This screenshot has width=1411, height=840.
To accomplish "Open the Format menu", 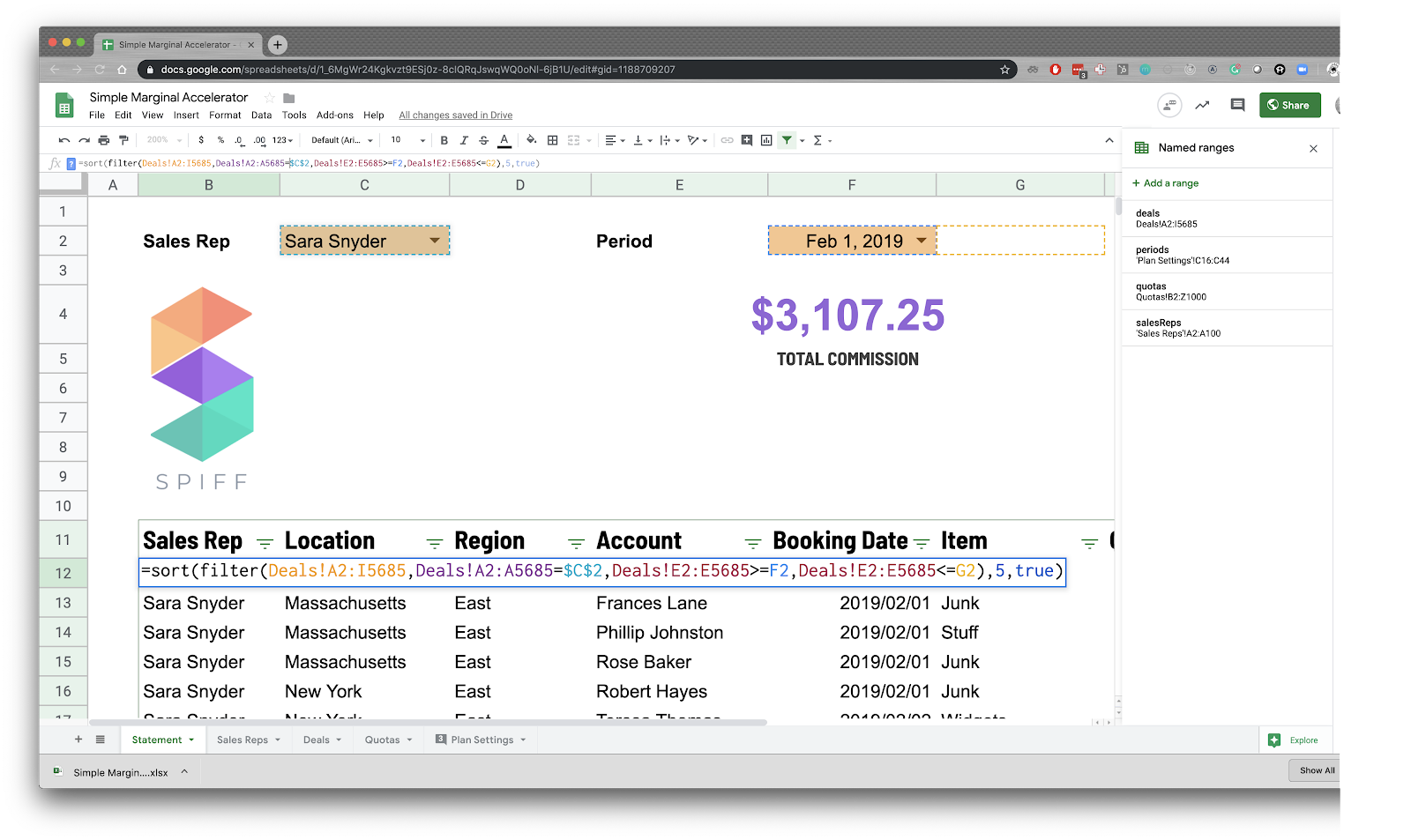I will 225,115.
